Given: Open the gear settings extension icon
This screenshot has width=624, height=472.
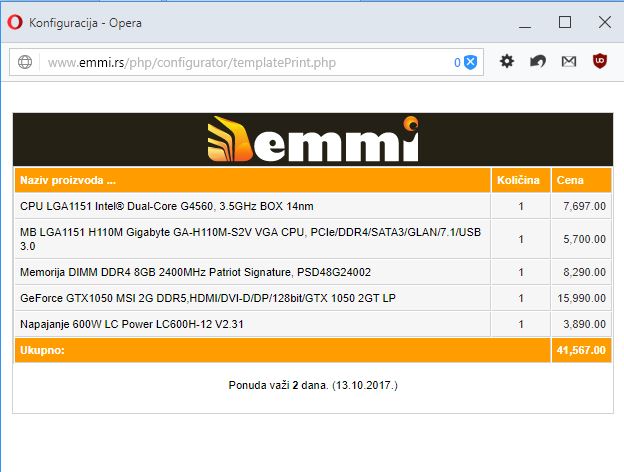Looking at the screenshot, I should point(507,61).
